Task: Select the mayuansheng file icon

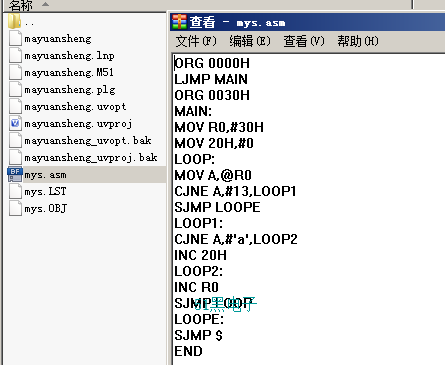Action: point(15,39)
